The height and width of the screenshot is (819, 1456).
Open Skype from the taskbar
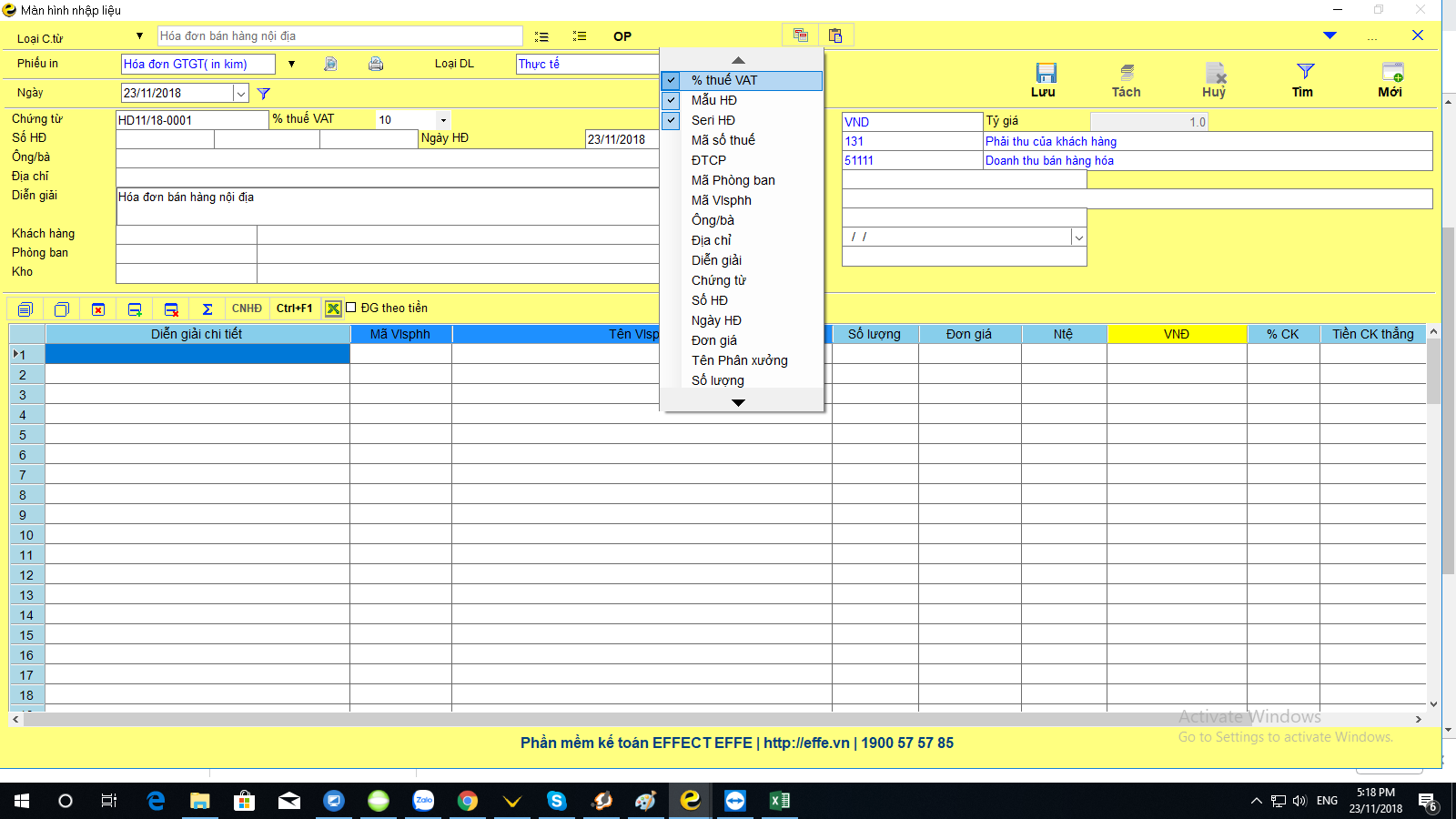[557, 801]
